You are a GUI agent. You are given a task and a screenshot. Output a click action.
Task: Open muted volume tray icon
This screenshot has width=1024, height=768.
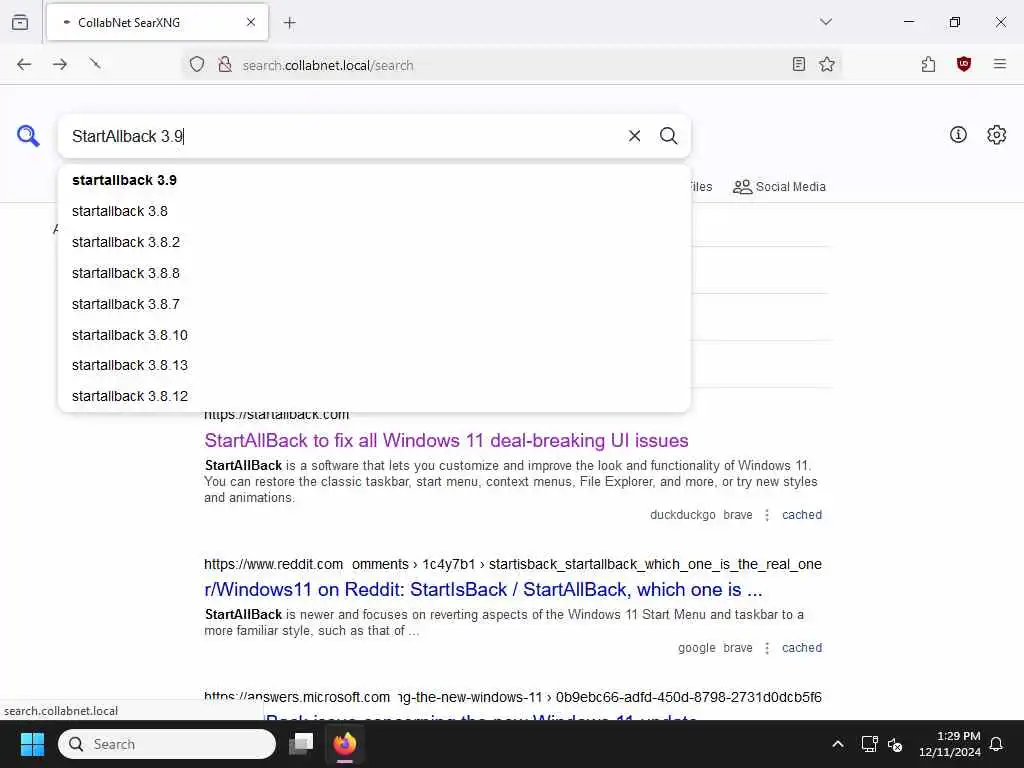895,744
